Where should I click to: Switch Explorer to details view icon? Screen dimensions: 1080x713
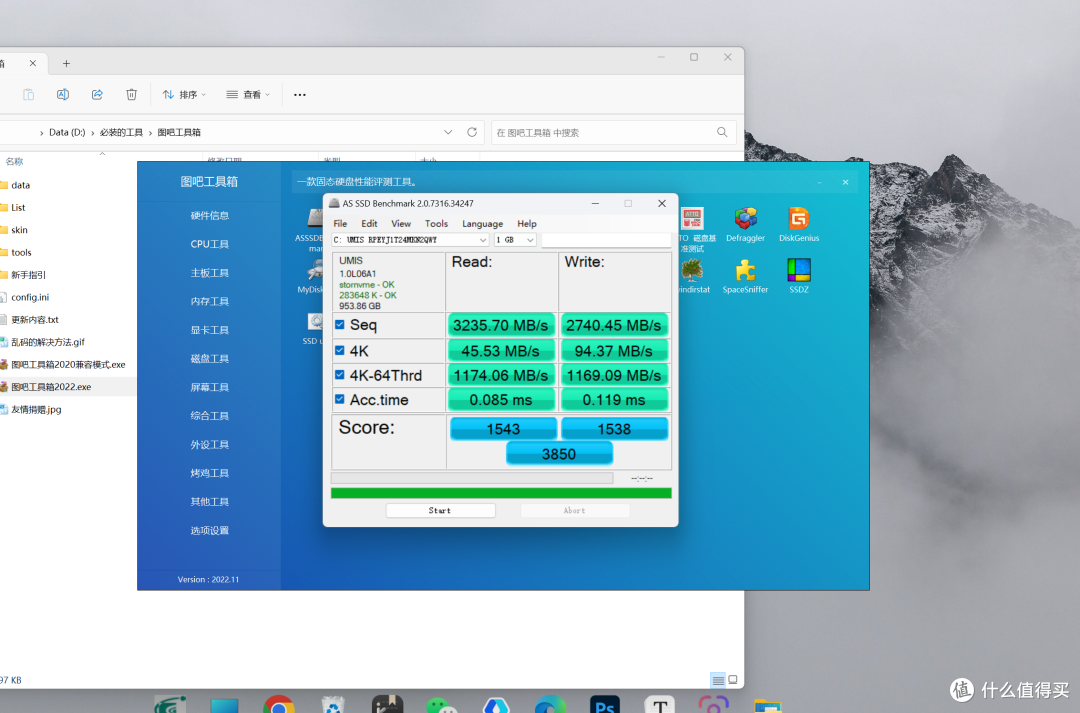pyautogui.click(x=718, y=681)
